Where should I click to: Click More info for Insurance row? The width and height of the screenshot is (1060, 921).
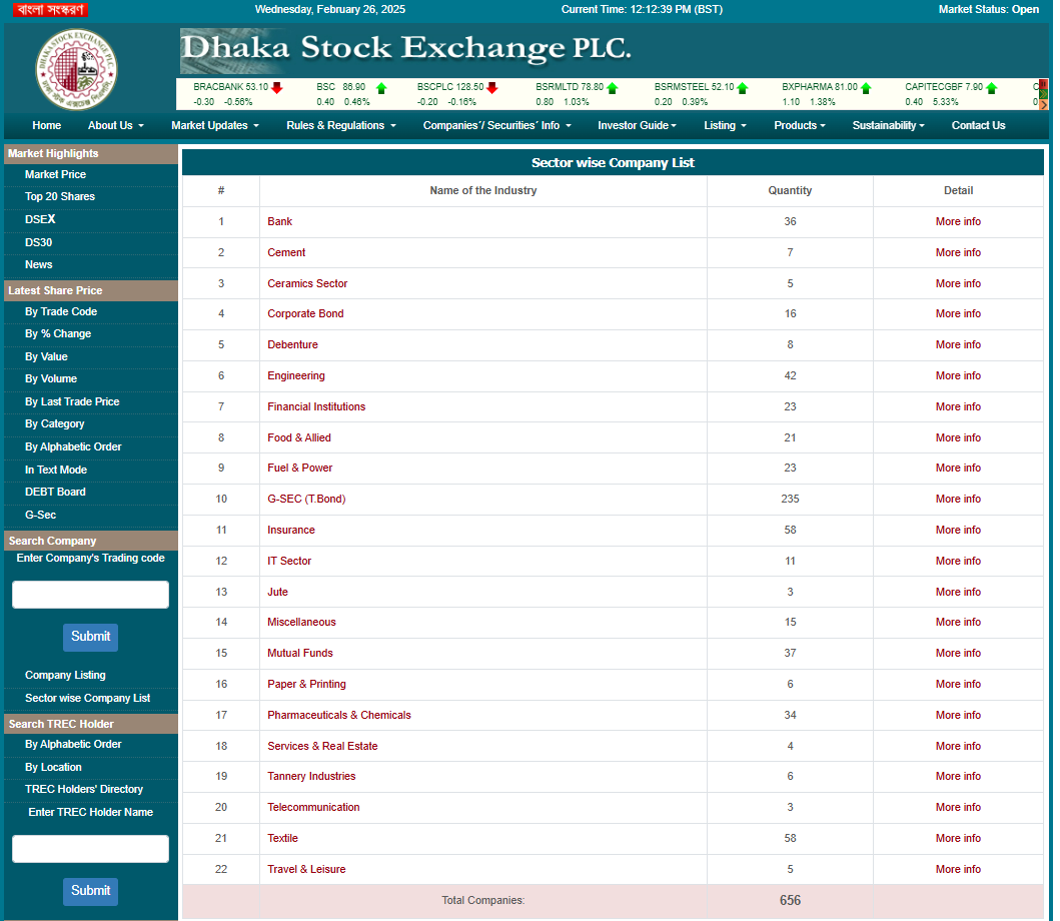coord(958,530)
